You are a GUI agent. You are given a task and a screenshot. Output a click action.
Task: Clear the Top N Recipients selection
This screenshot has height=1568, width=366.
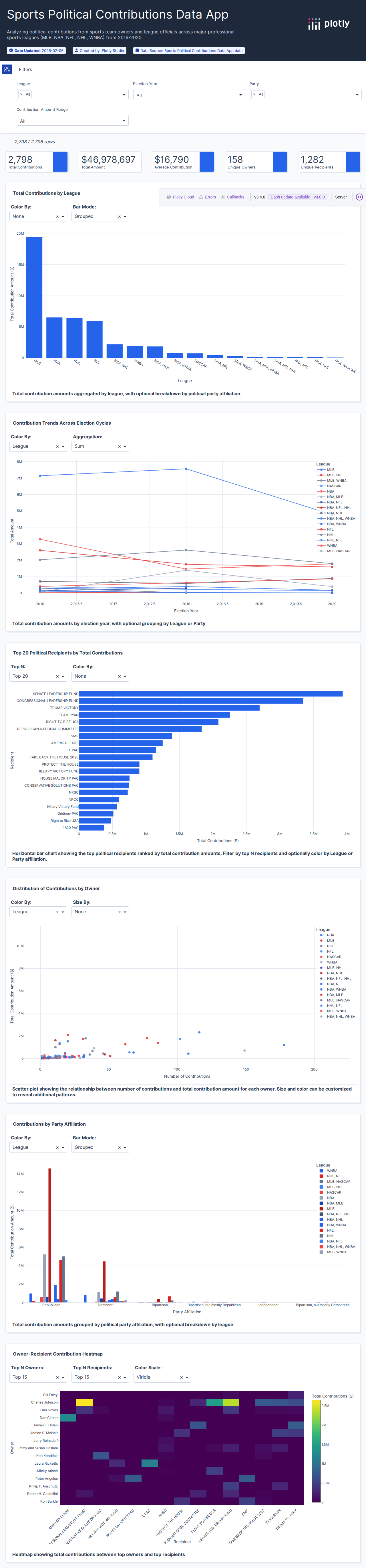tap(119, 1378)
